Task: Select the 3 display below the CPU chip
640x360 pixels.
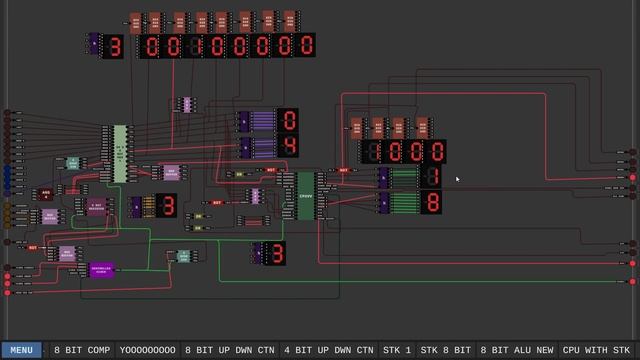Action: pyautogui.click(x=276, y=253)
